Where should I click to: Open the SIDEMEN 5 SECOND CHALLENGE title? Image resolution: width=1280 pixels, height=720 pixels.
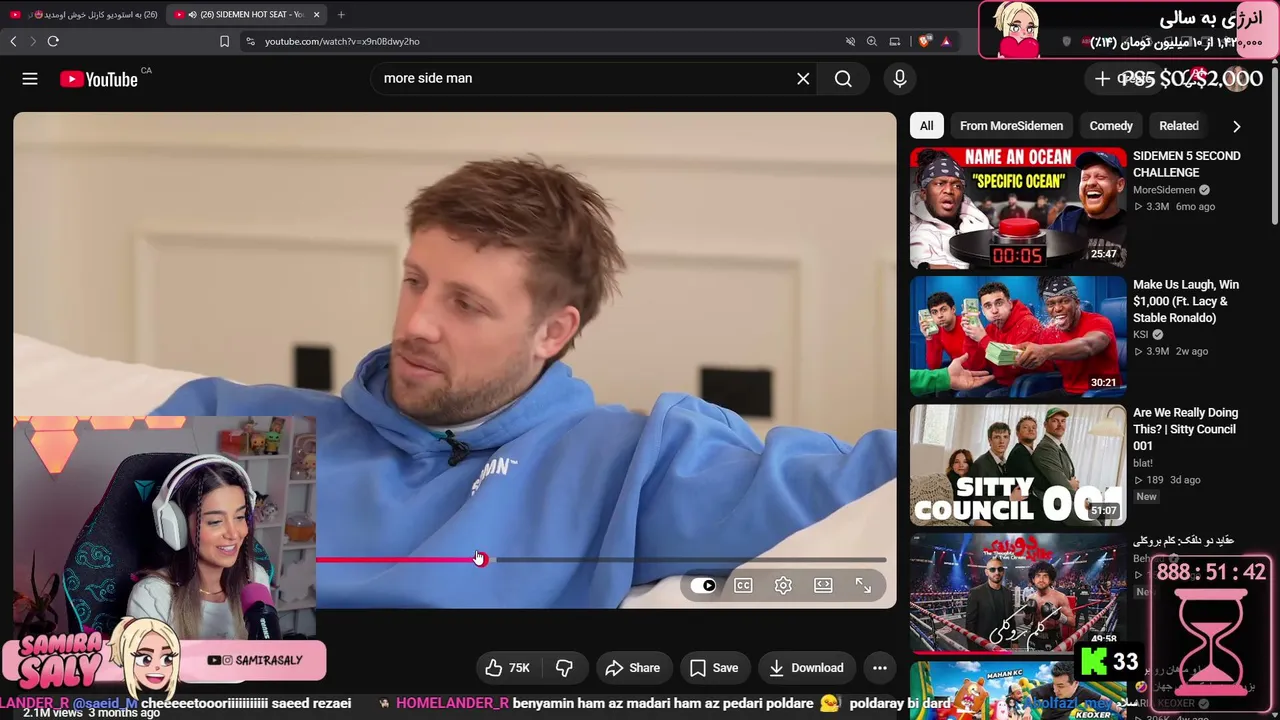(x=1186, y=164)
